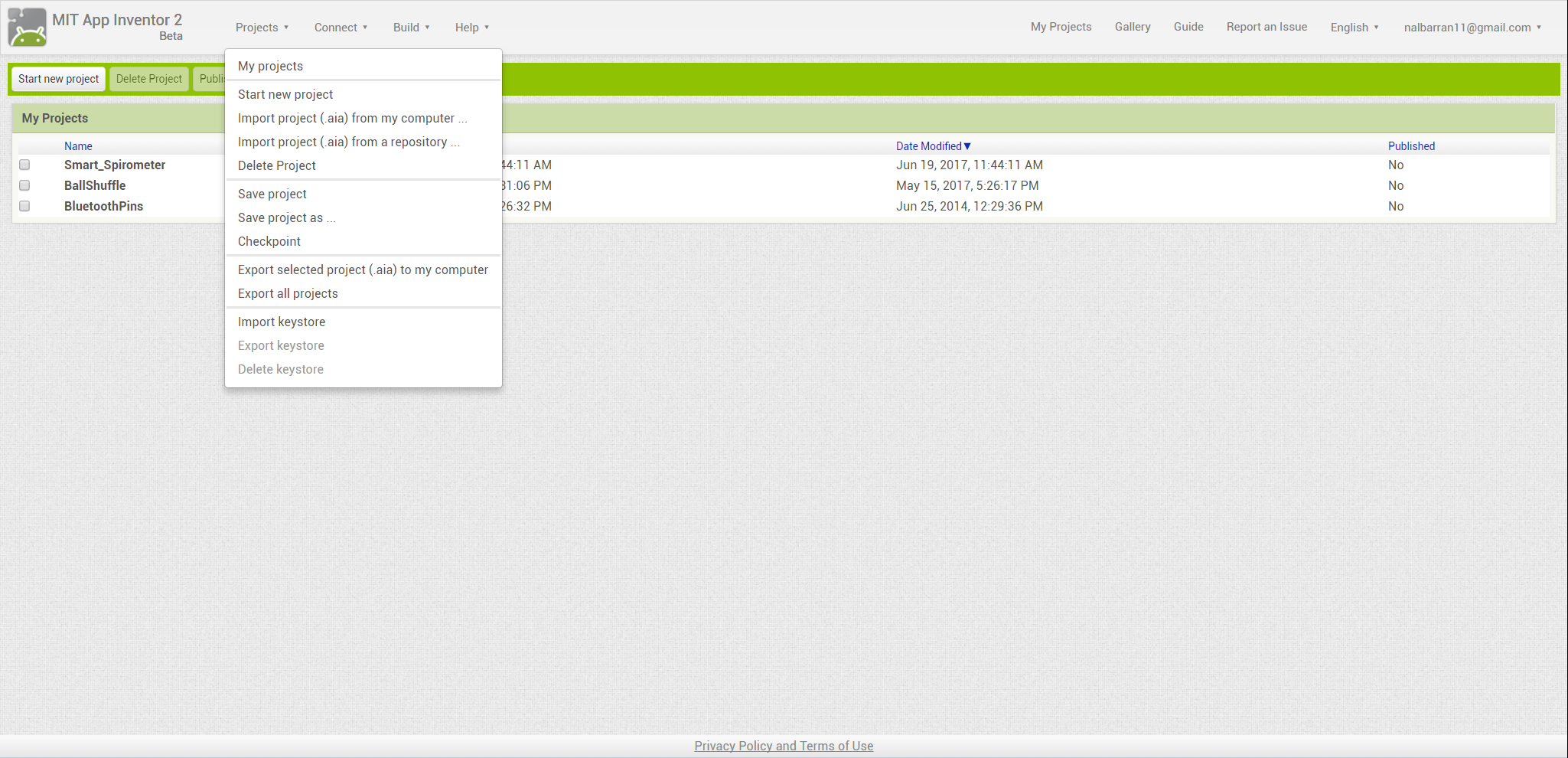Open the BluetoothPins project

103,206
